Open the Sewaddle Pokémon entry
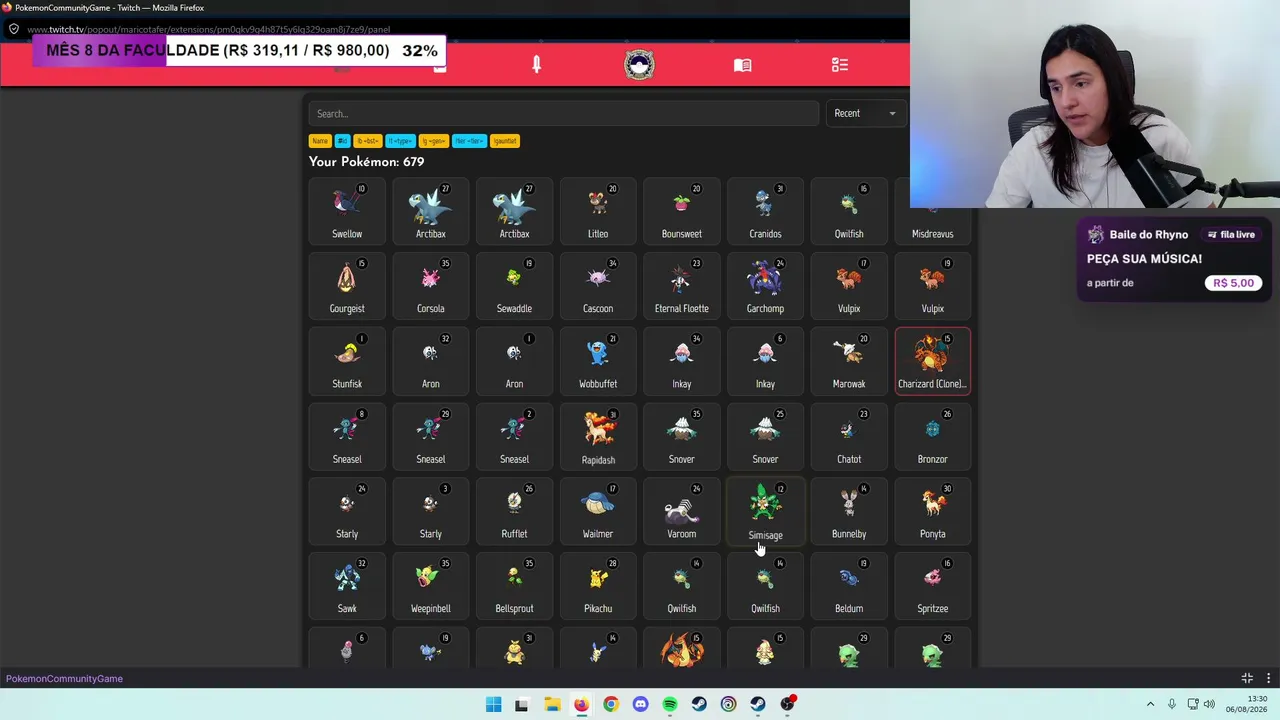1280x720 pixels. click(x=514, y=287)
